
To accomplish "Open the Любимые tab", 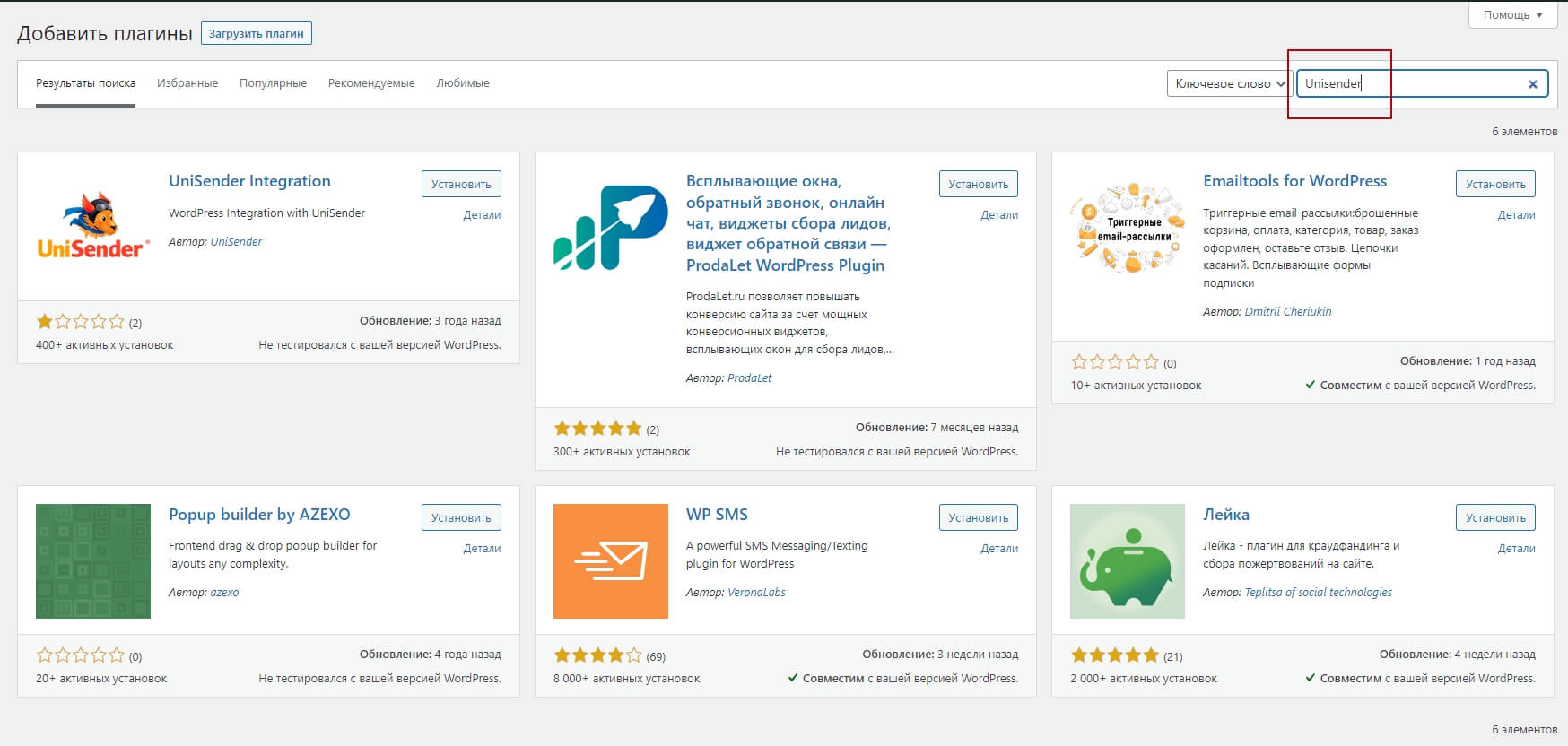I will [463, 83].
